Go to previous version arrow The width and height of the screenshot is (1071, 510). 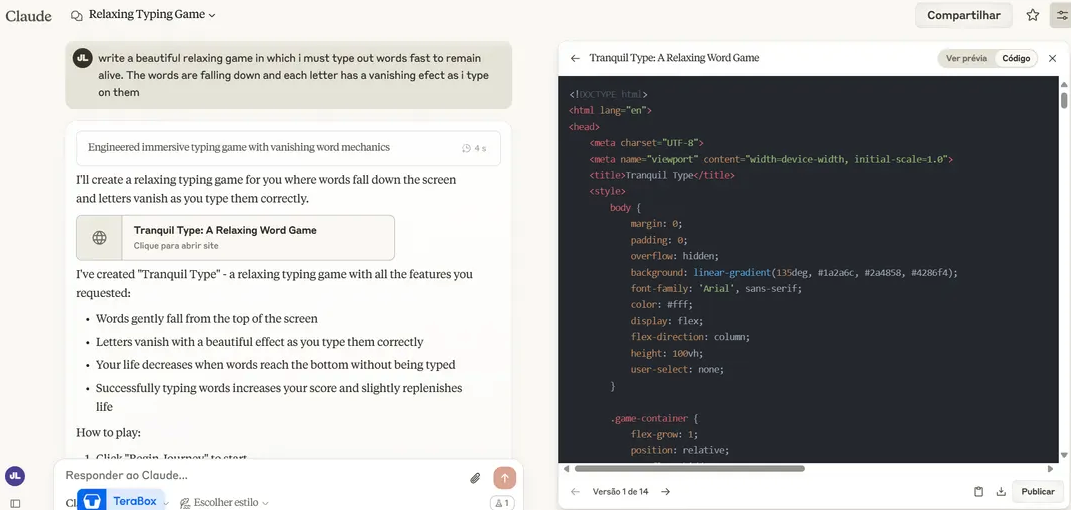[x=575, y=492]
